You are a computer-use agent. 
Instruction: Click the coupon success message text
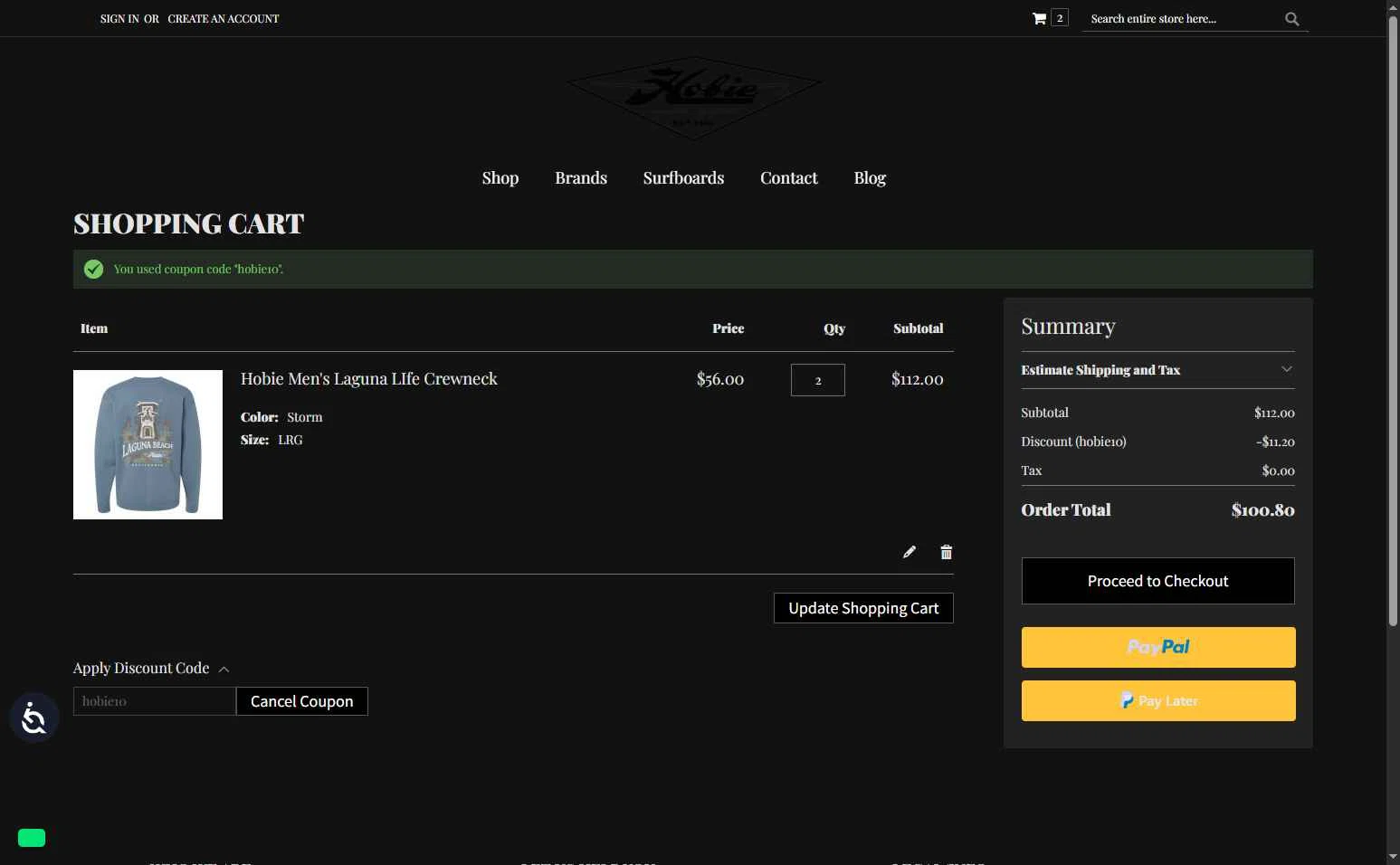198,269
